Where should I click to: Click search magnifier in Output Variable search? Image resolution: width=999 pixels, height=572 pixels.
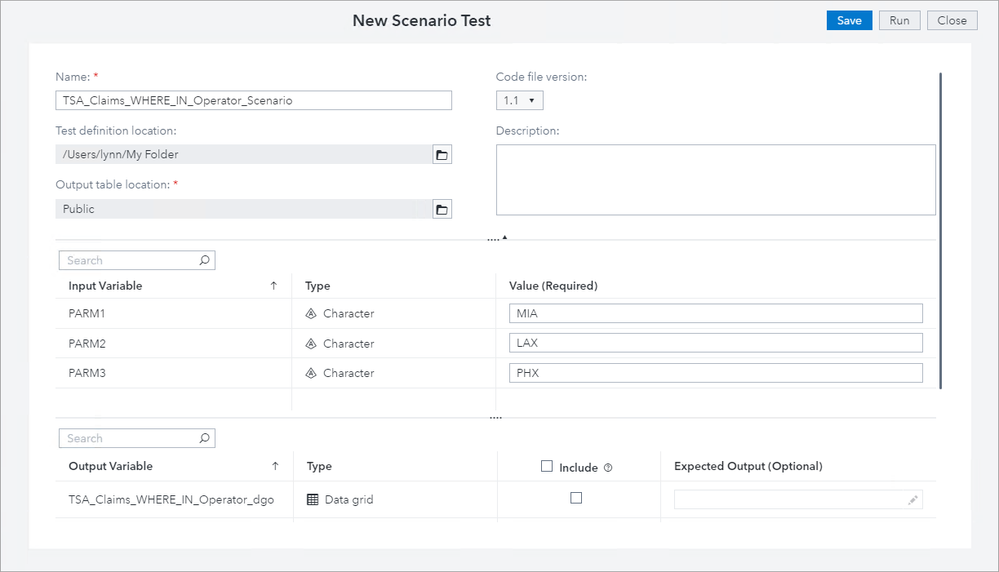click(x=204, y=438)
